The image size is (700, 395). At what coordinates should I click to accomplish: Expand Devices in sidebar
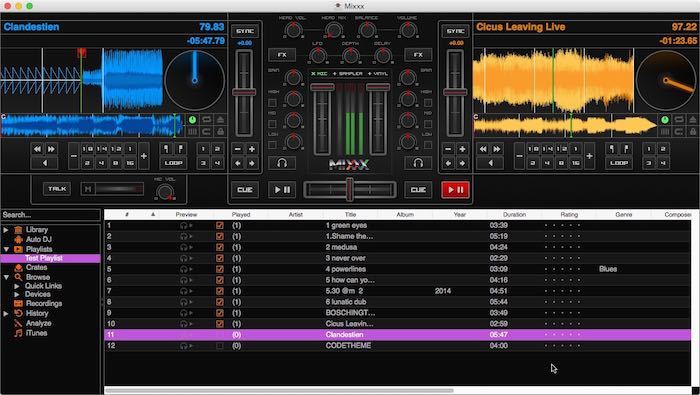click(17, 295)
